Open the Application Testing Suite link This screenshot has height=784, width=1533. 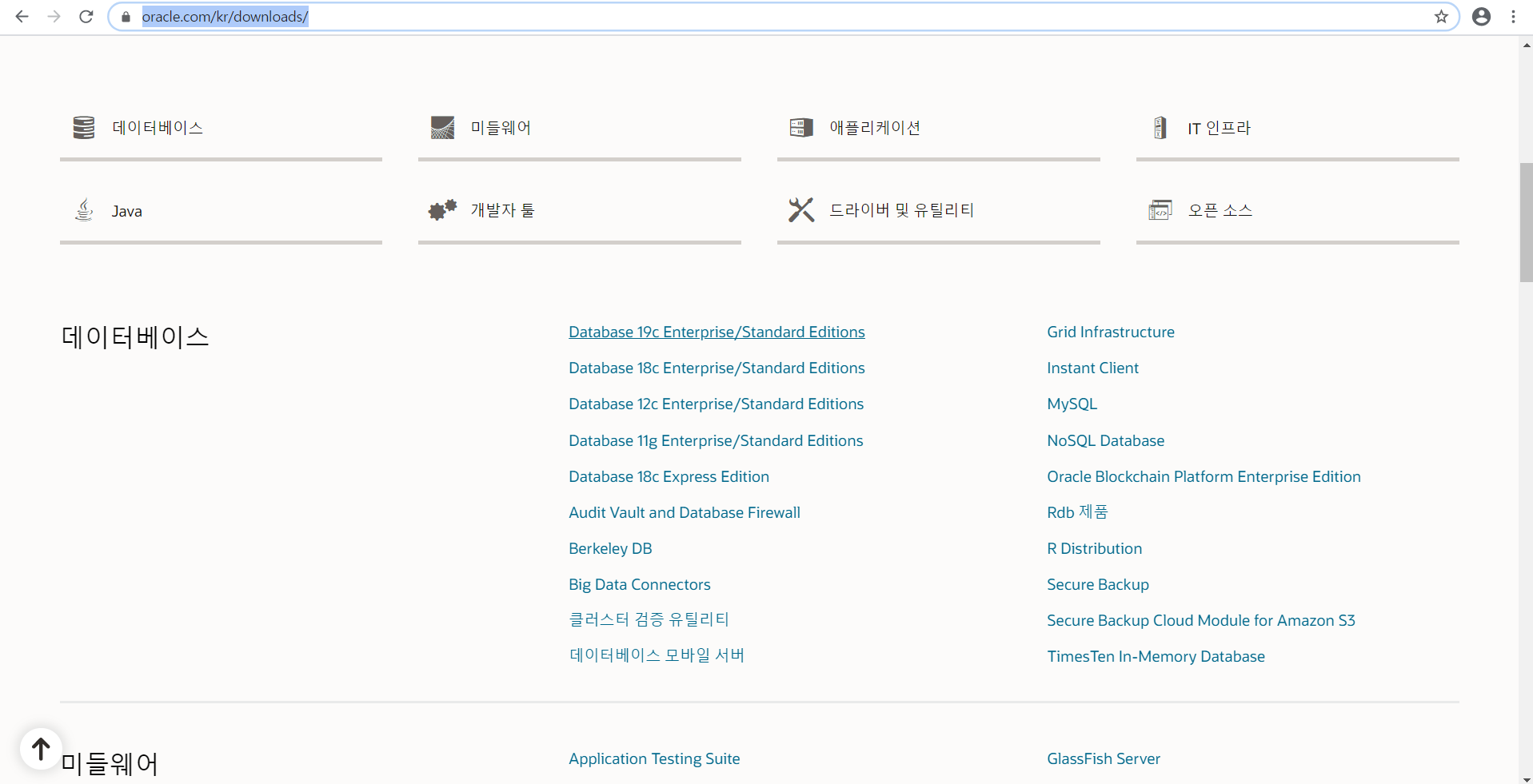[x=654, y=758]
